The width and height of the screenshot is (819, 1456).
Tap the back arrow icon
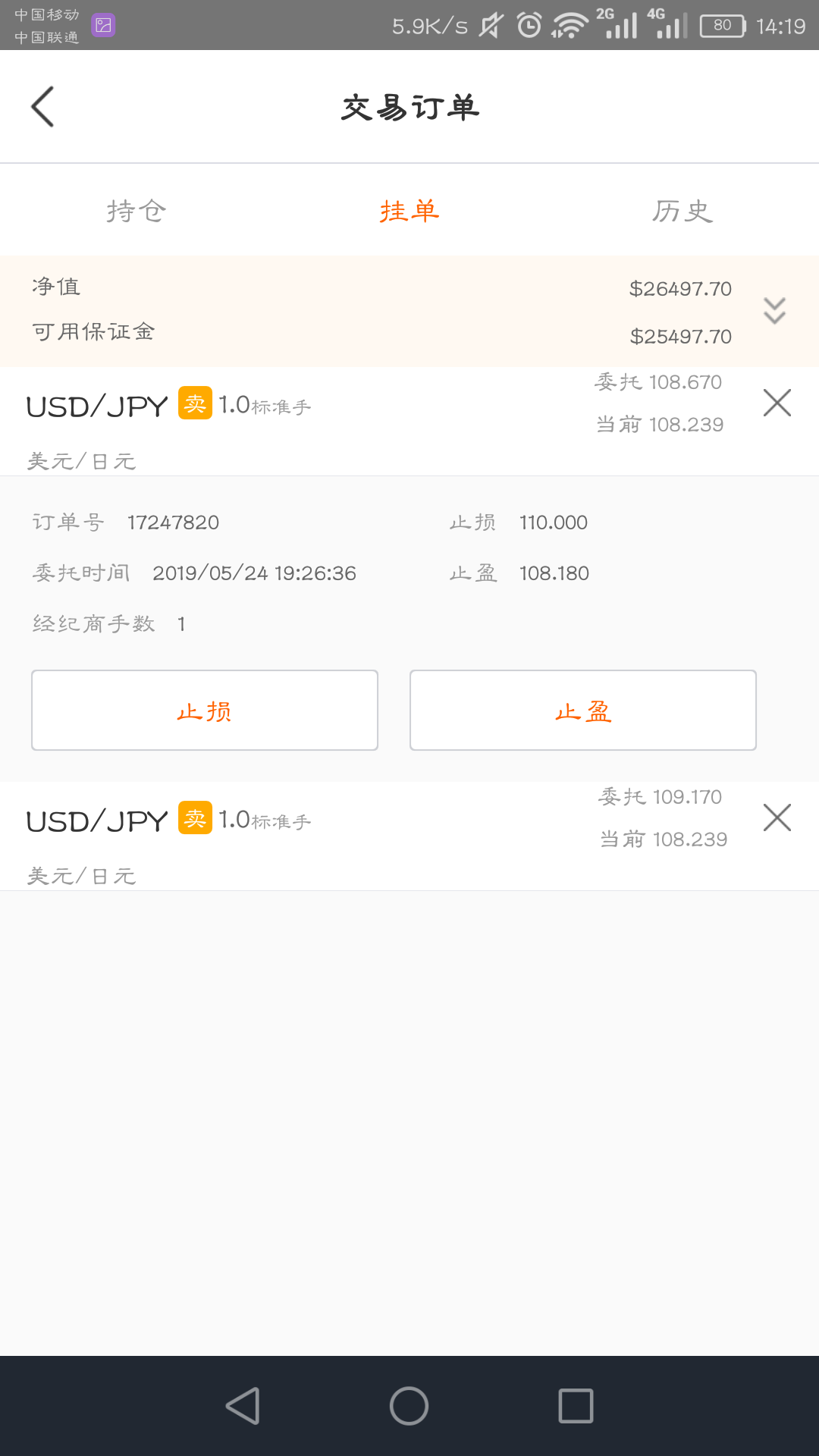42,106
